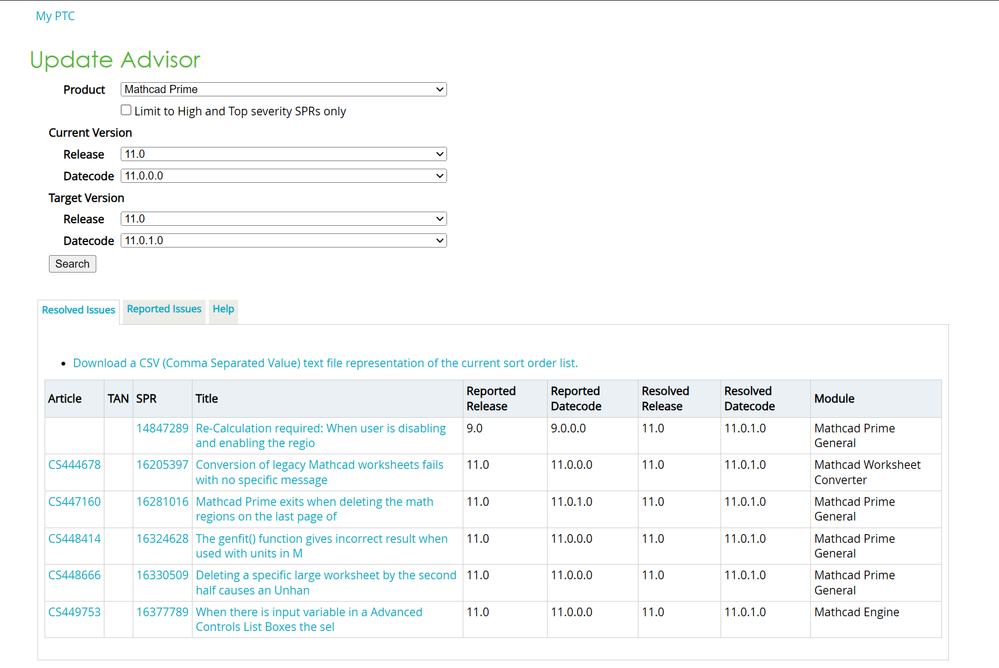Viewport: 999px width, 668px height.
Task: Switch to the Resolved Issues tab
Action: pos(78,310)
